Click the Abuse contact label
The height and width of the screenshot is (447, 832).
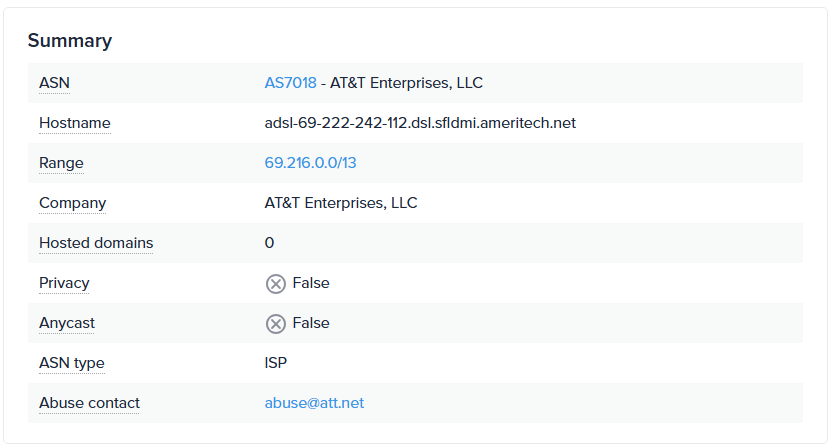(x=89, y=403)
